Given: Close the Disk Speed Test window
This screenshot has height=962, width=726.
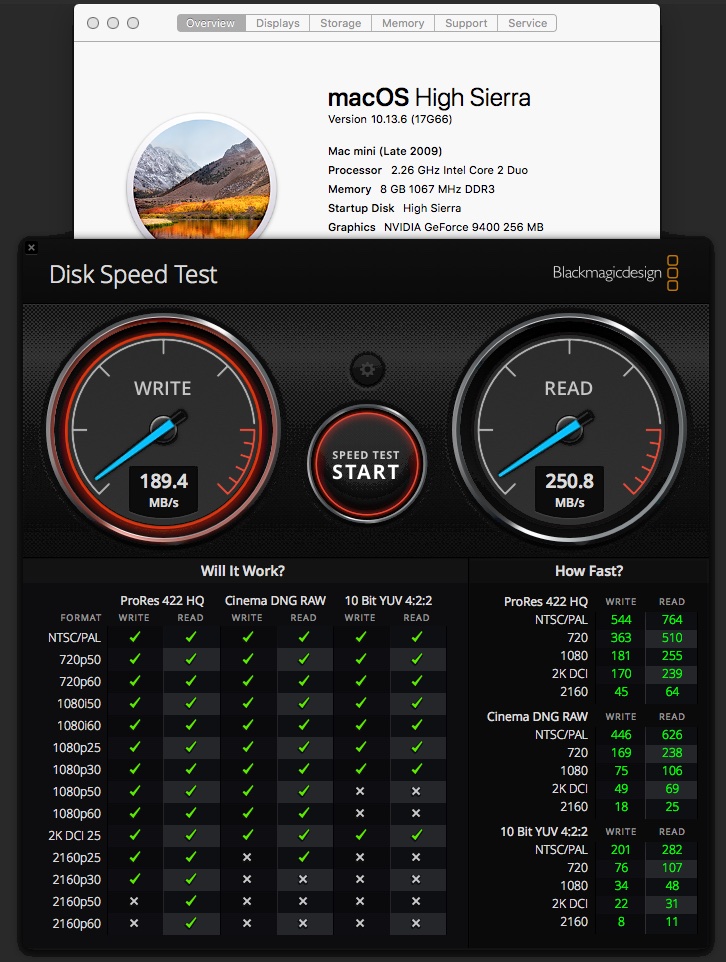Looking at the screenshot, I should tap(32, 247).
